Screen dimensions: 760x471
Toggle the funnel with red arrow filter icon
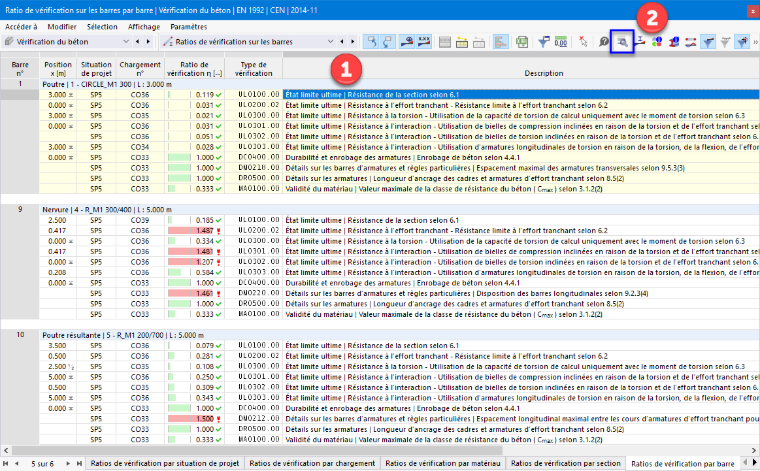tap(742, 42)
